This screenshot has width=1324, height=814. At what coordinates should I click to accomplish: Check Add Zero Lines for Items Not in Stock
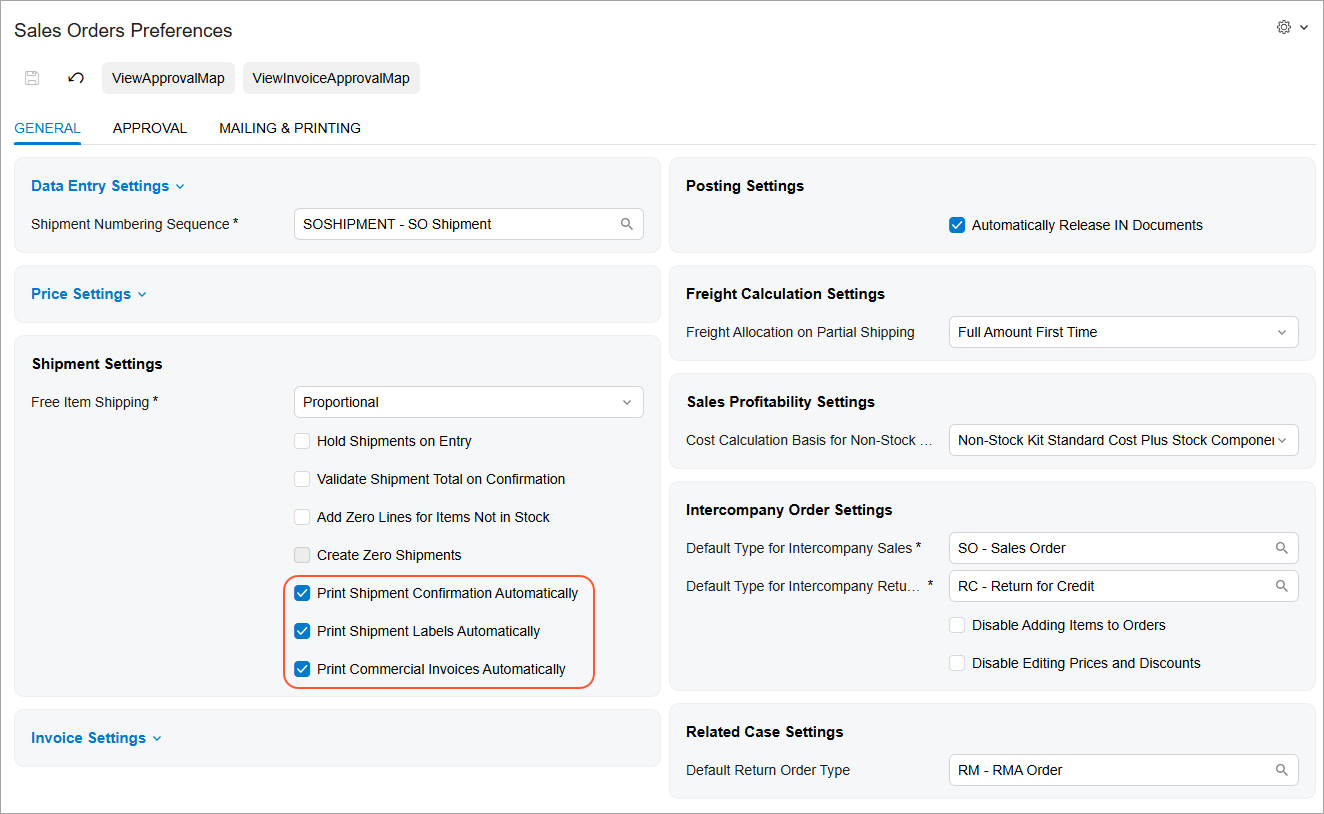point(302,517)
